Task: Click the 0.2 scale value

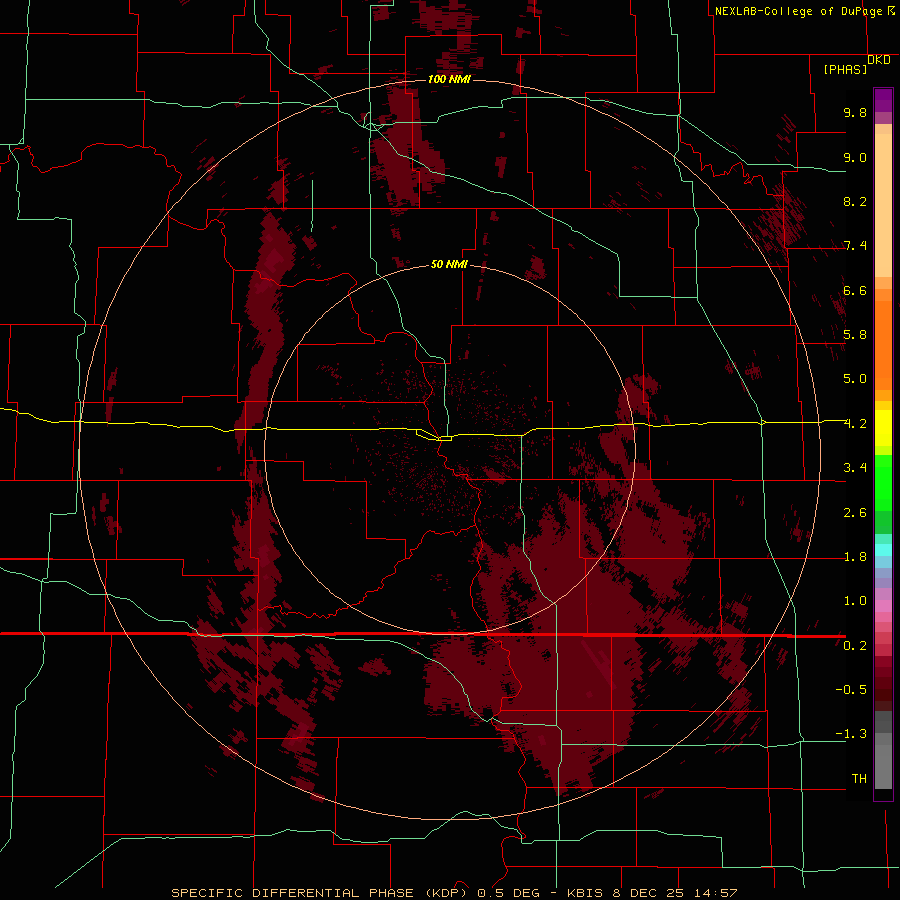Action: pyautogui.click(x=855, y=645)
